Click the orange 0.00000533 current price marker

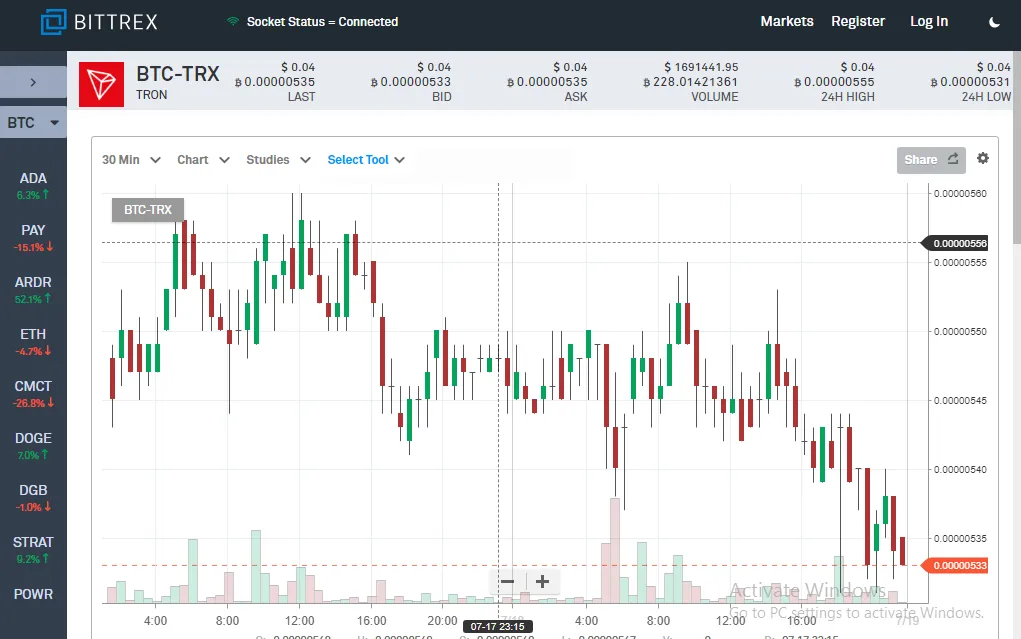955,565
